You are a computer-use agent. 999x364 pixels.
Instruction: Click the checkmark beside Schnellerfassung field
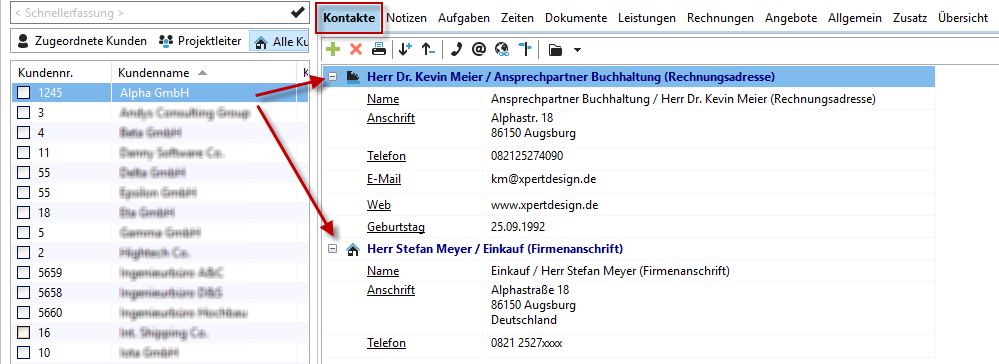click(297, 12)
